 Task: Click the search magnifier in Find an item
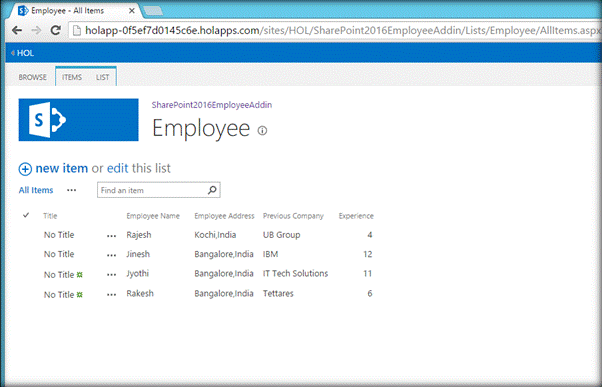[212, 190]
